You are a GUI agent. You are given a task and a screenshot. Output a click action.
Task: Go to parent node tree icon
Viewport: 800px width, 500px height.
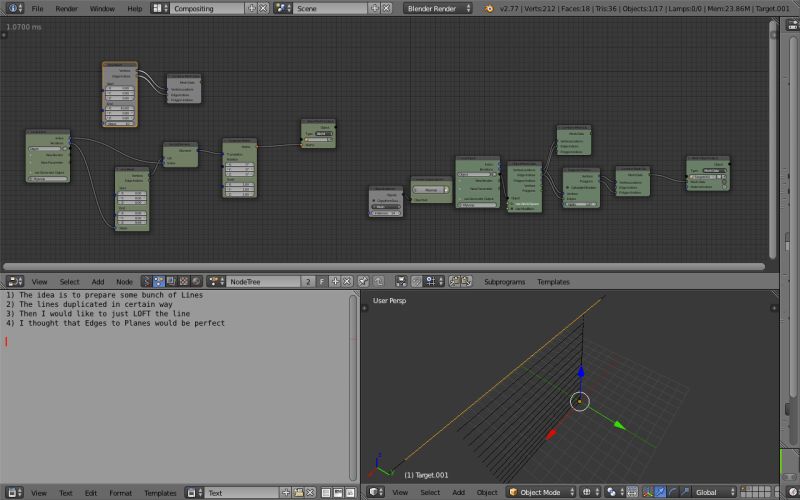pyautogui.click(x=379, y=281)
